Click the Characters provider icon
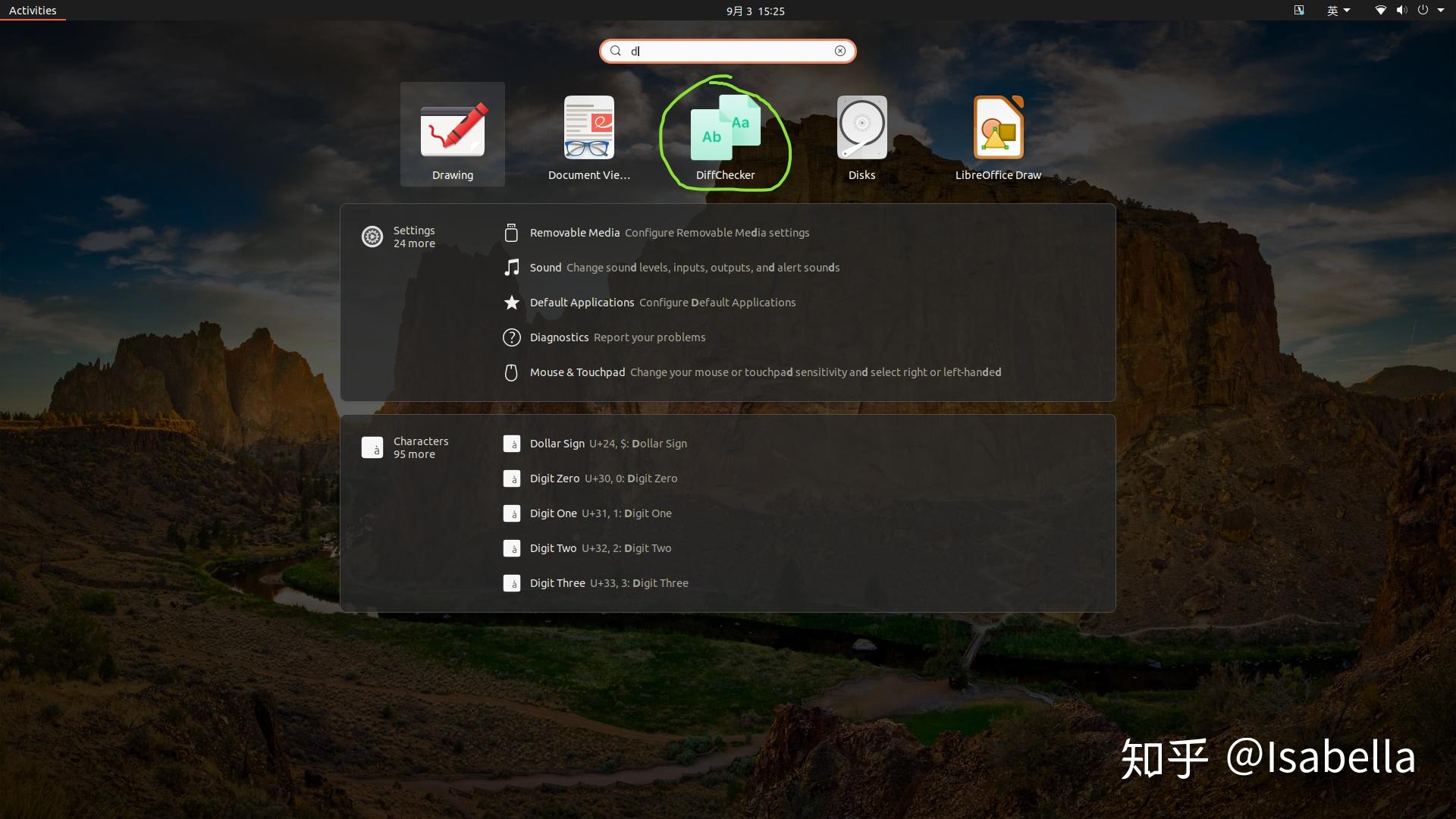The height and width of the screenshot is (819, 1456). (372, 447)
